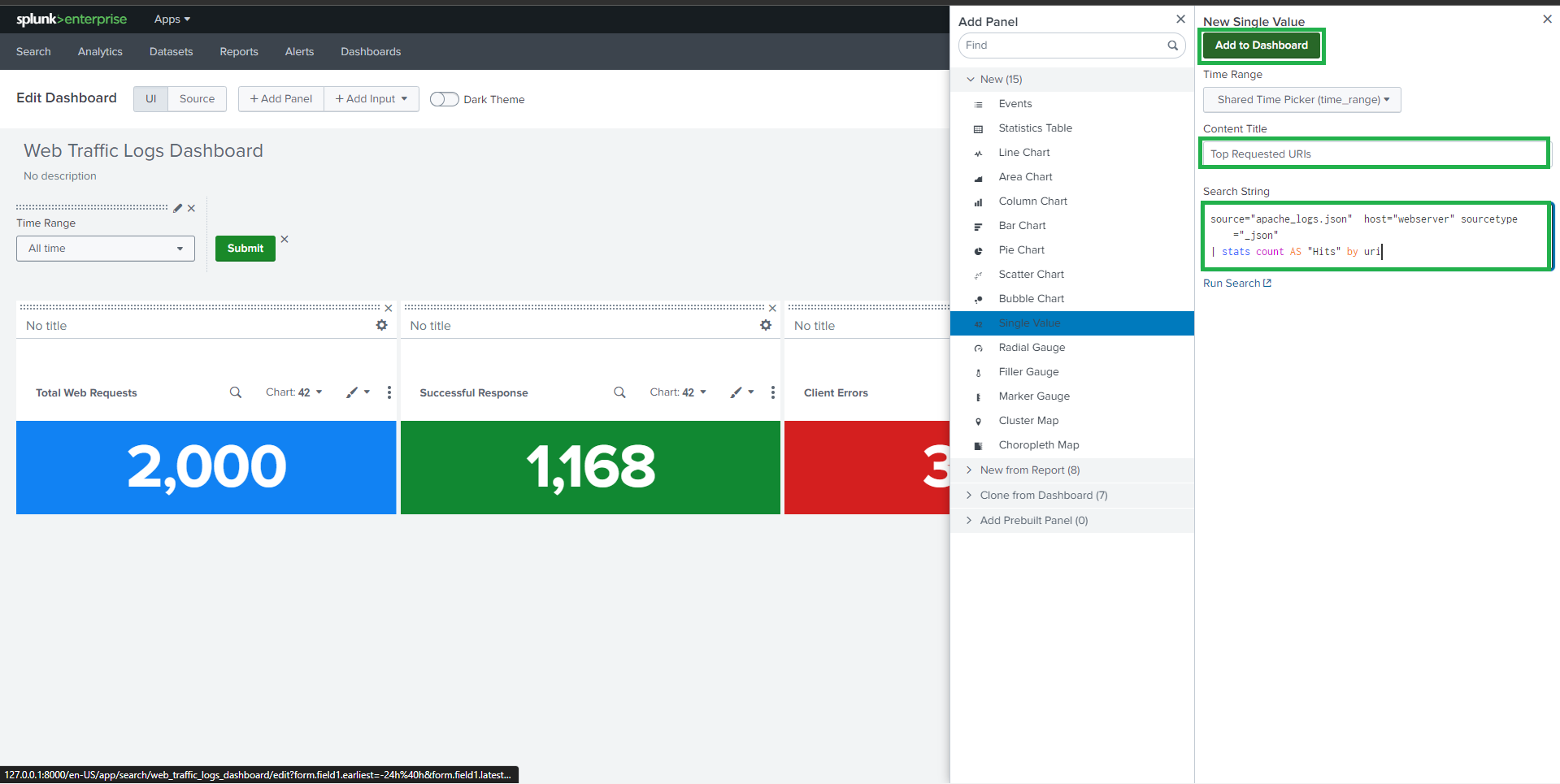This screenshot has width=1560, height=784.
Task: Open settings gear for first No title panel
Action: click(x=381, y=325)
